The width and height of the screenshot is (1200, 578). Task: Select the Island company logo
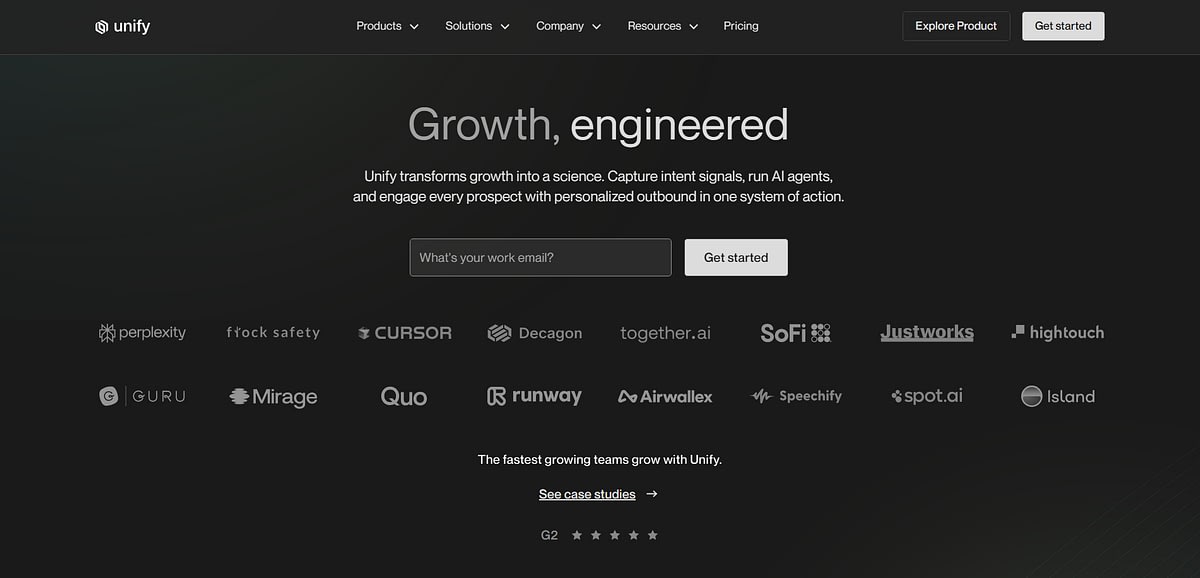pyautogui.click(x=1058, y=396)
